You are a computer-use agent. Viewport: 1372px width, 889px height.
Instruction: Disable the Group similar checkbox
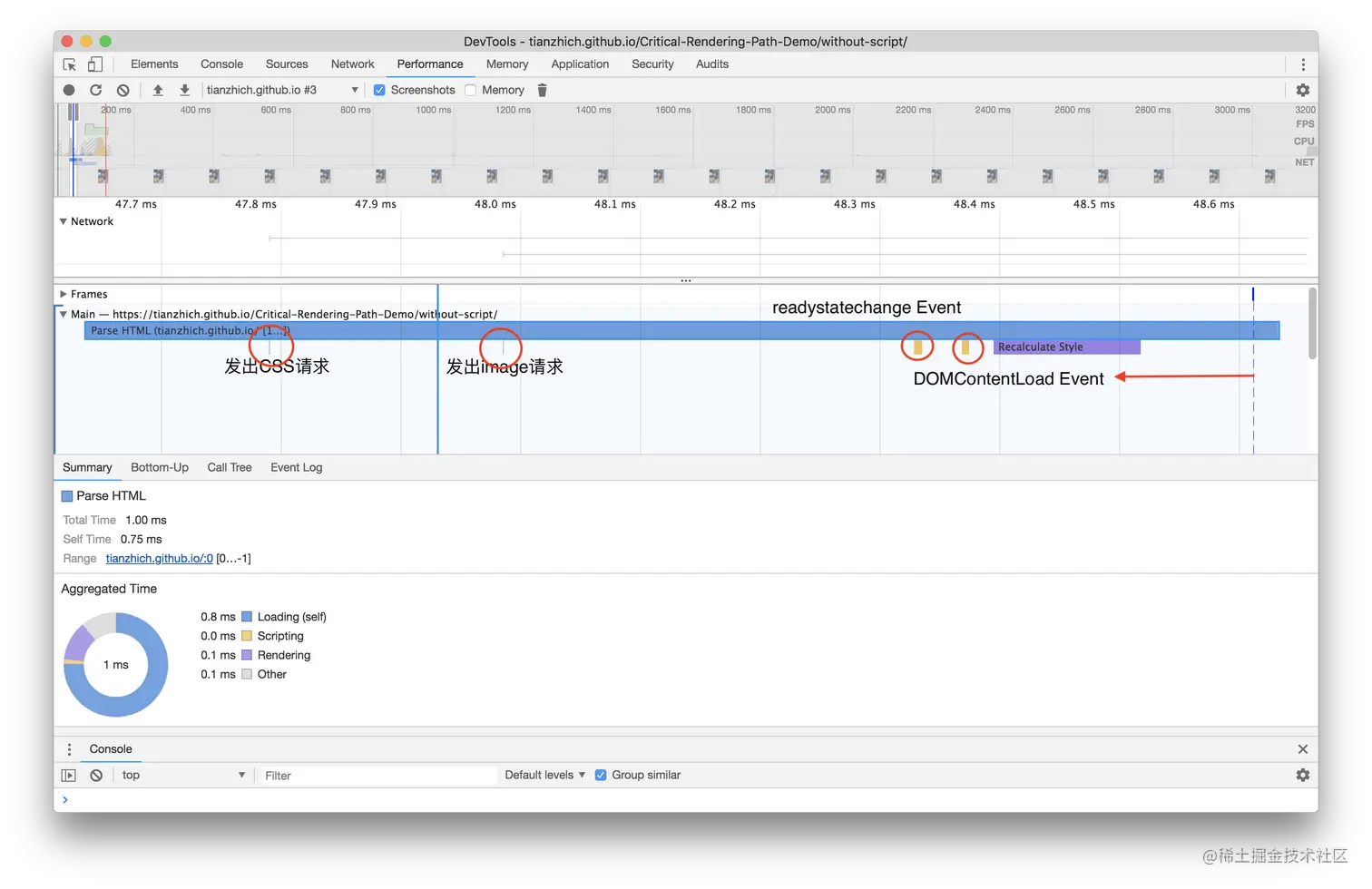click(x=601, y=776)
